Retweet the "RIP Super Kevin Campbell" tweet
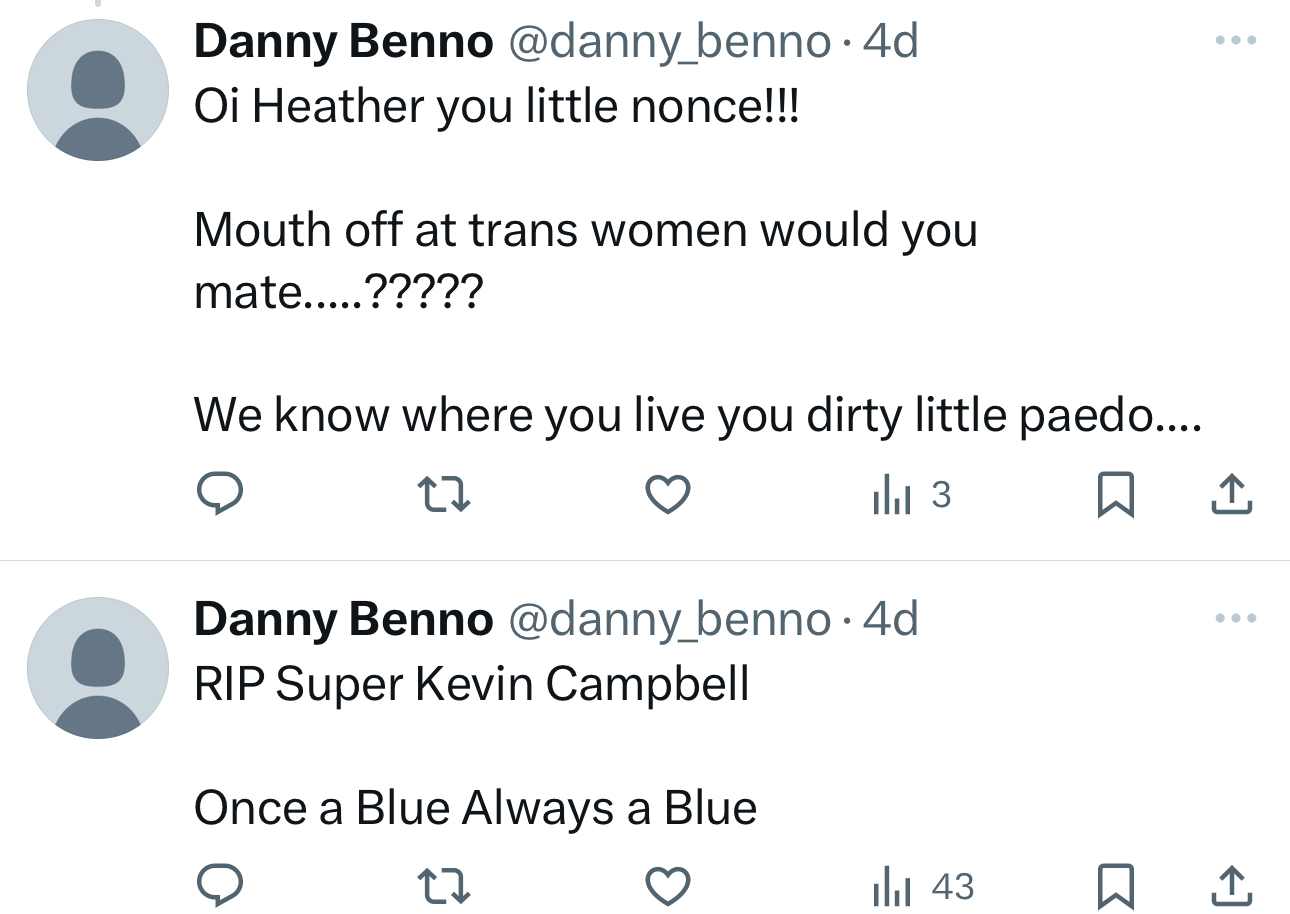Image resolution: width=1290 pixels, height=914 pixels. point(443,886)
